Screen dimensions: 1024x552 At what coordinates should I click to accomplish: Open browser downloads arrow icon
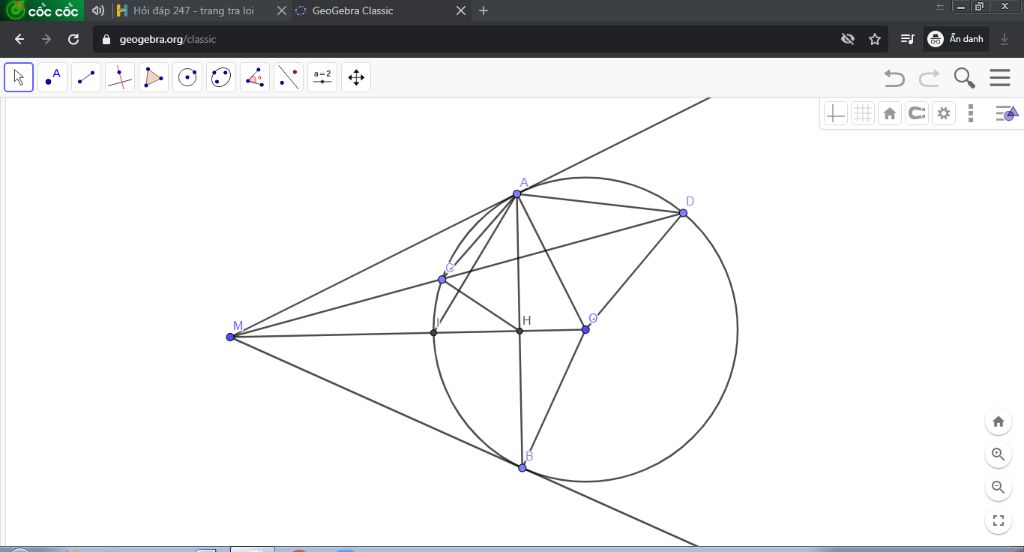1004,39
